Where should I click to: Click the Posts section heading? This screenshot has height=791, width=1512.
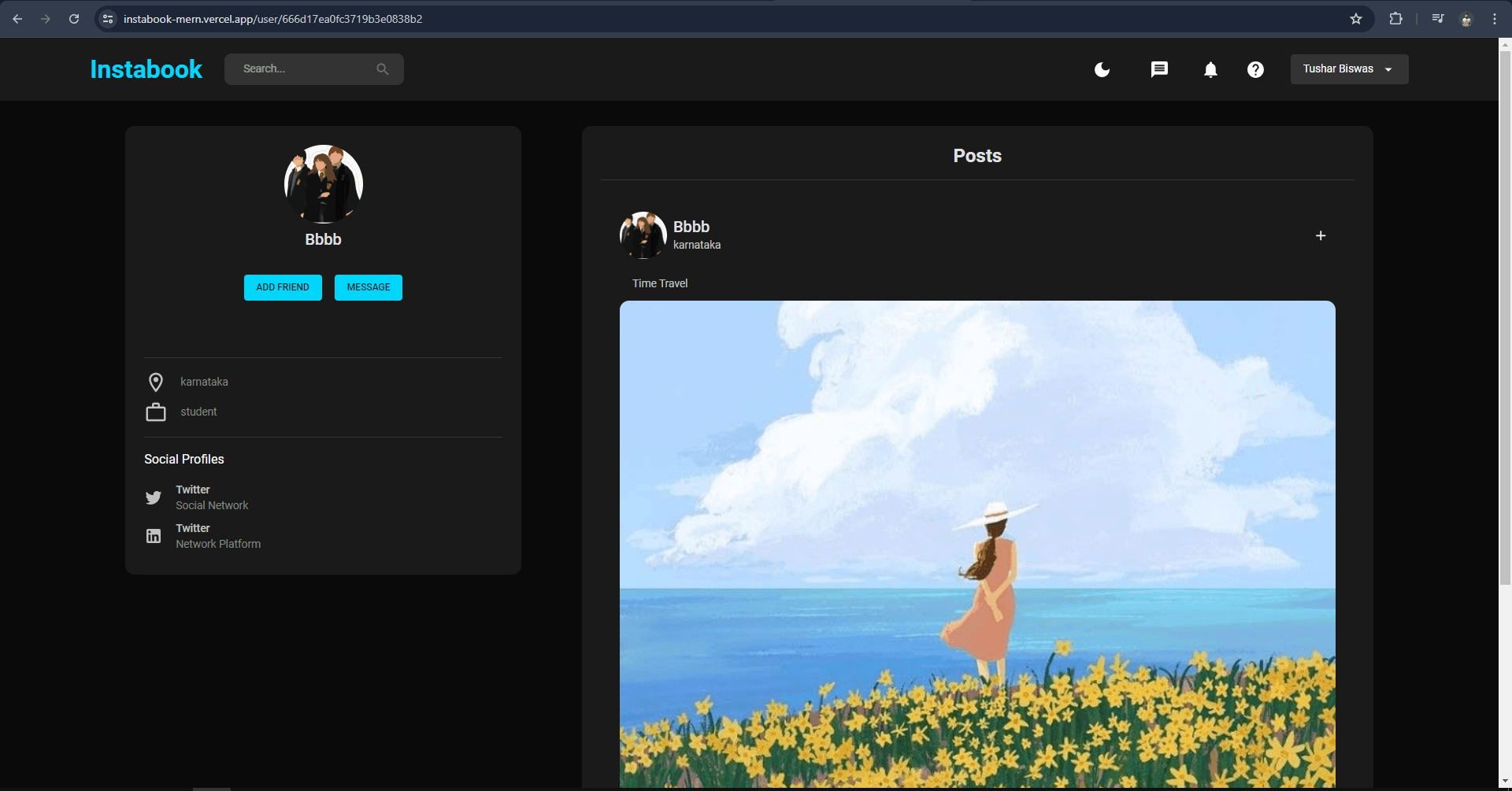pos(976,155)
